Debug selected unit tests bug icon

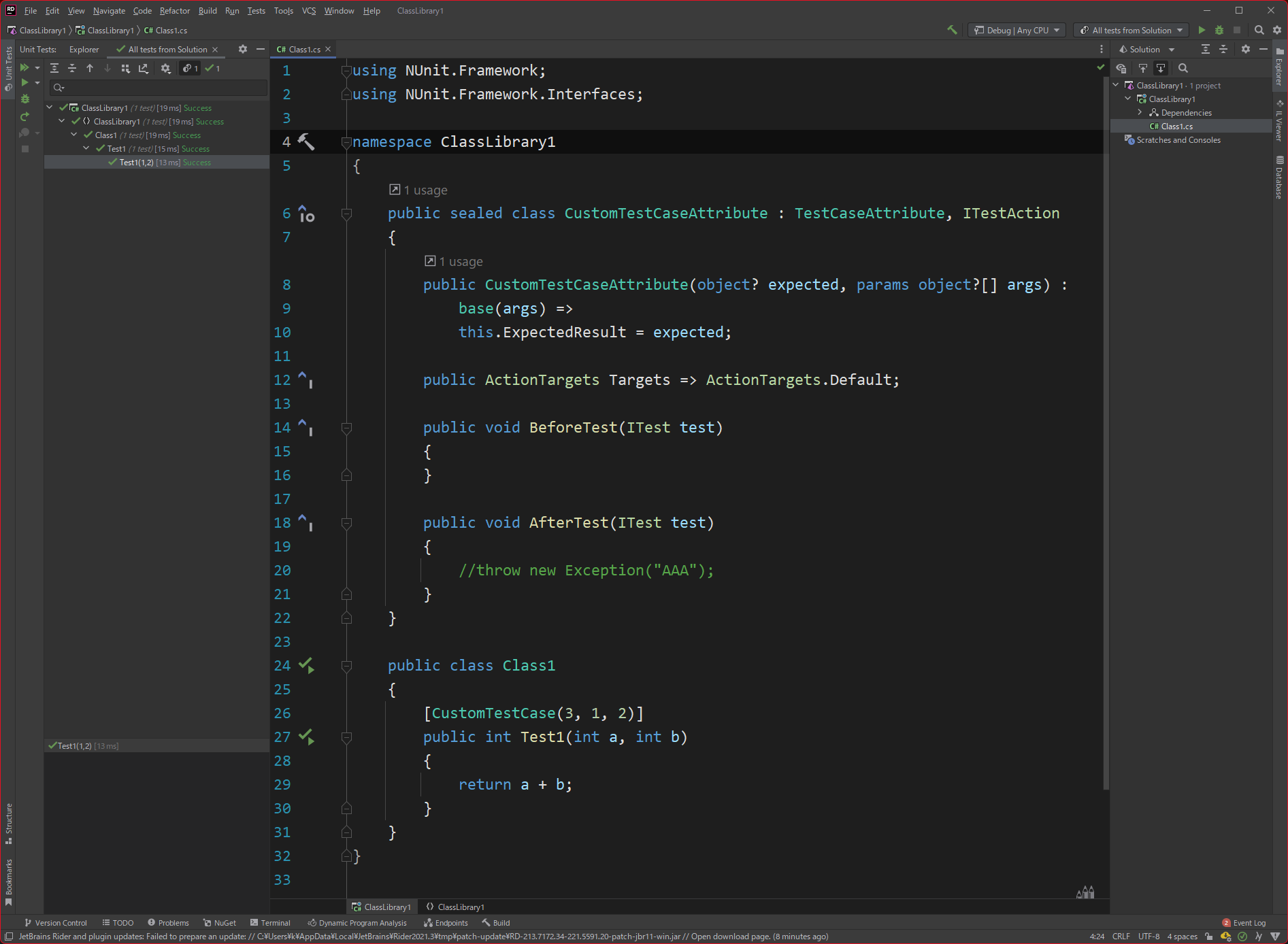tap(25, 99)
